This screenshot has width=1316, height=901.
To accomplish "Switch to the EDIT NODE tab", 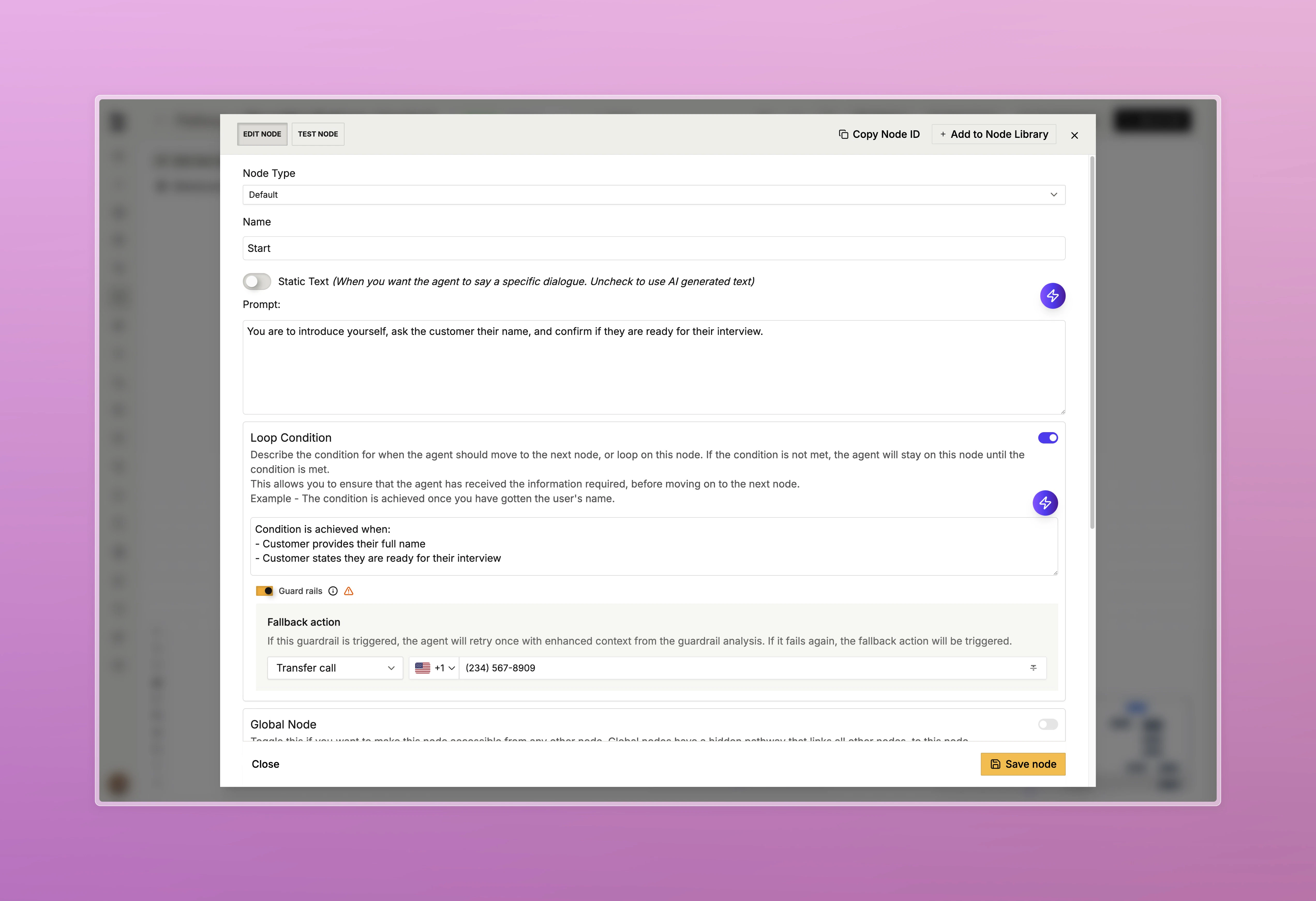I will [x=262, y=134].
